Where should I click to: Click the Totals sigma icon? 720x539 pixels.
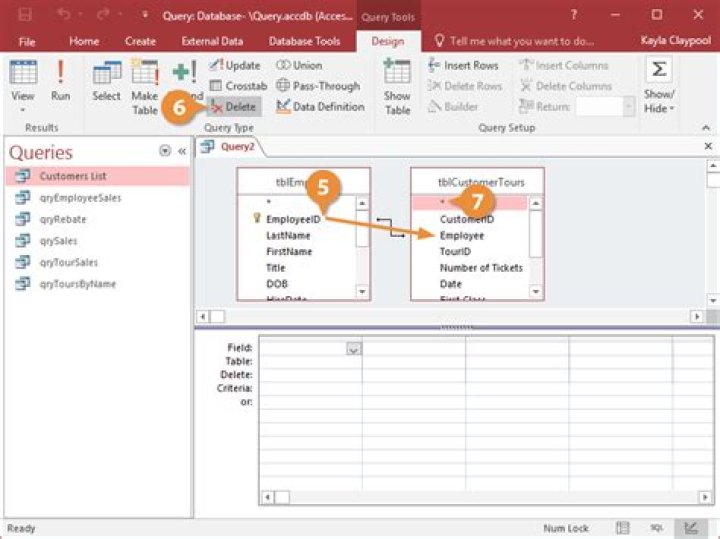tap(659, 69)
